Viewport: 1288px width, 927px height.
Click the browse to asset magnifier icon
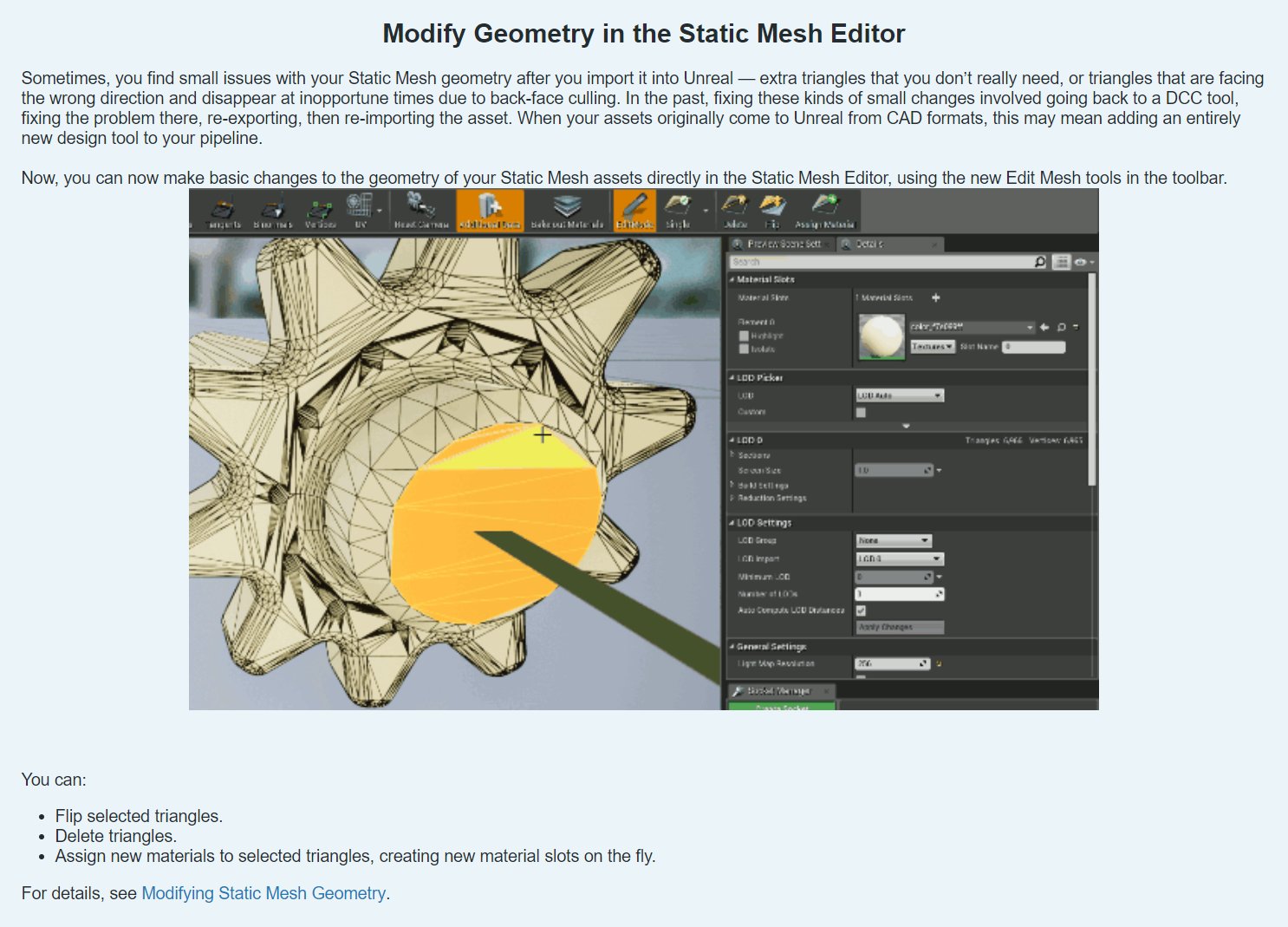pos(1061,327)
